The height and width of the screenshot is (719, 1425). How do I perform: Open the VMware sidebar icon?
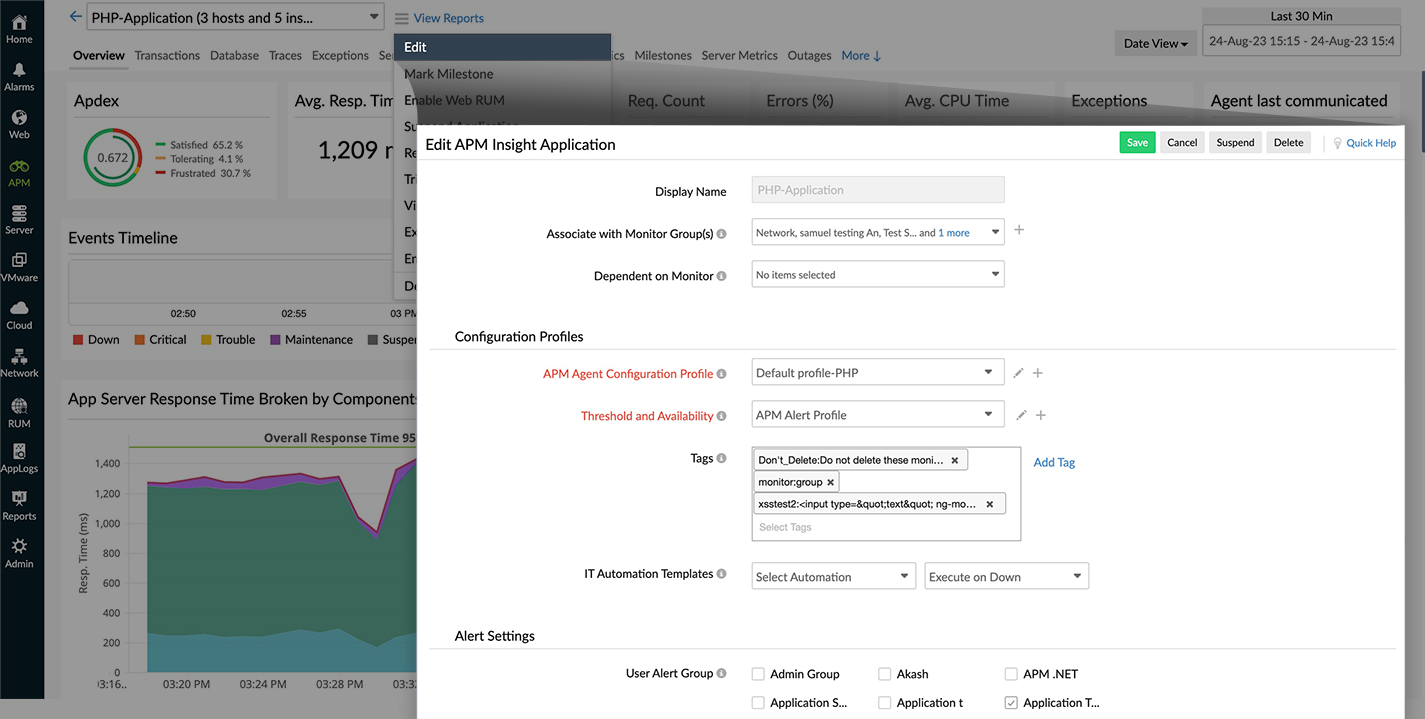[19, 266]
